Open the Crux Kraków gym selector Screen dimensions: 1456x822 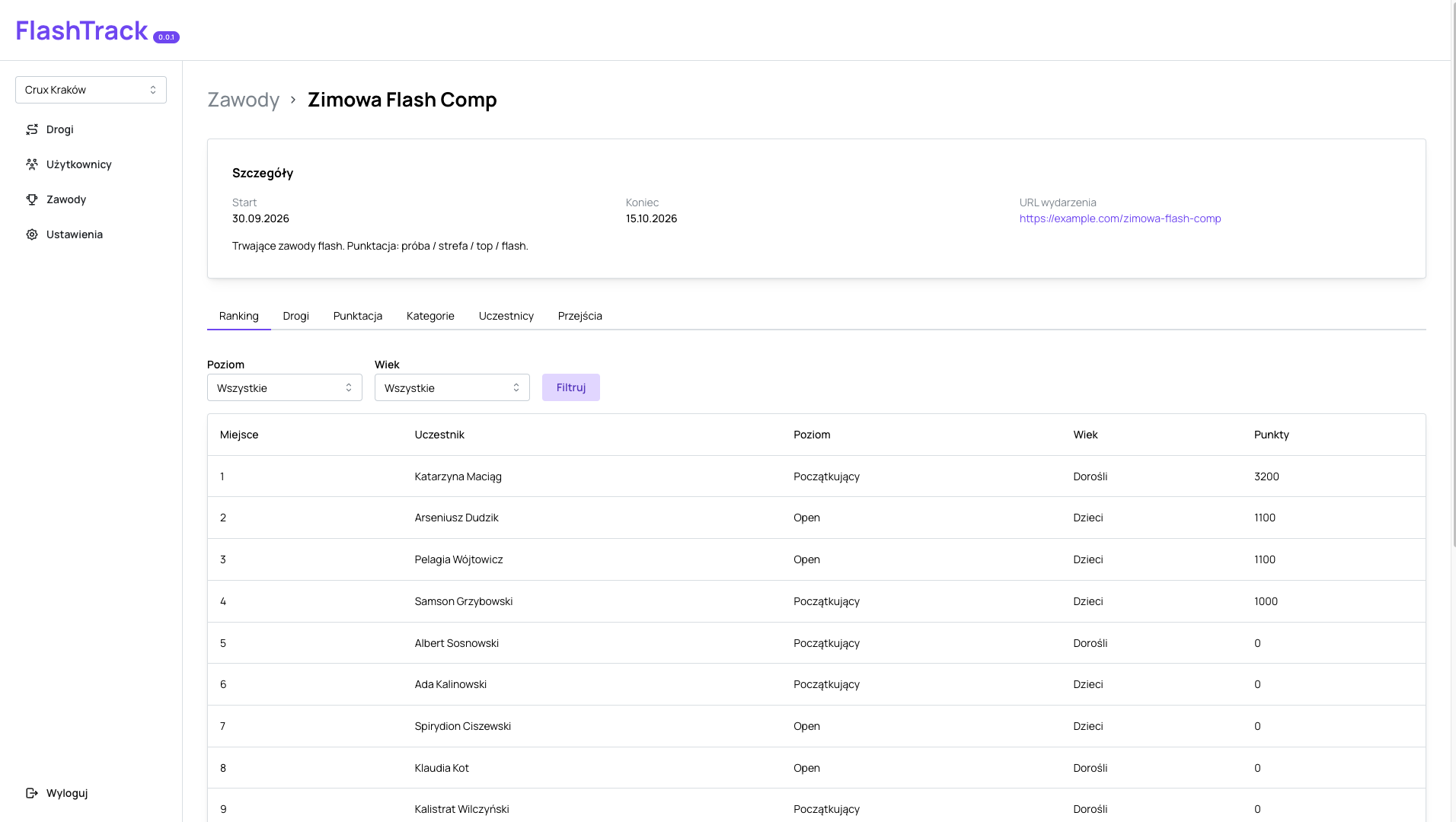[x=91, y=90]
